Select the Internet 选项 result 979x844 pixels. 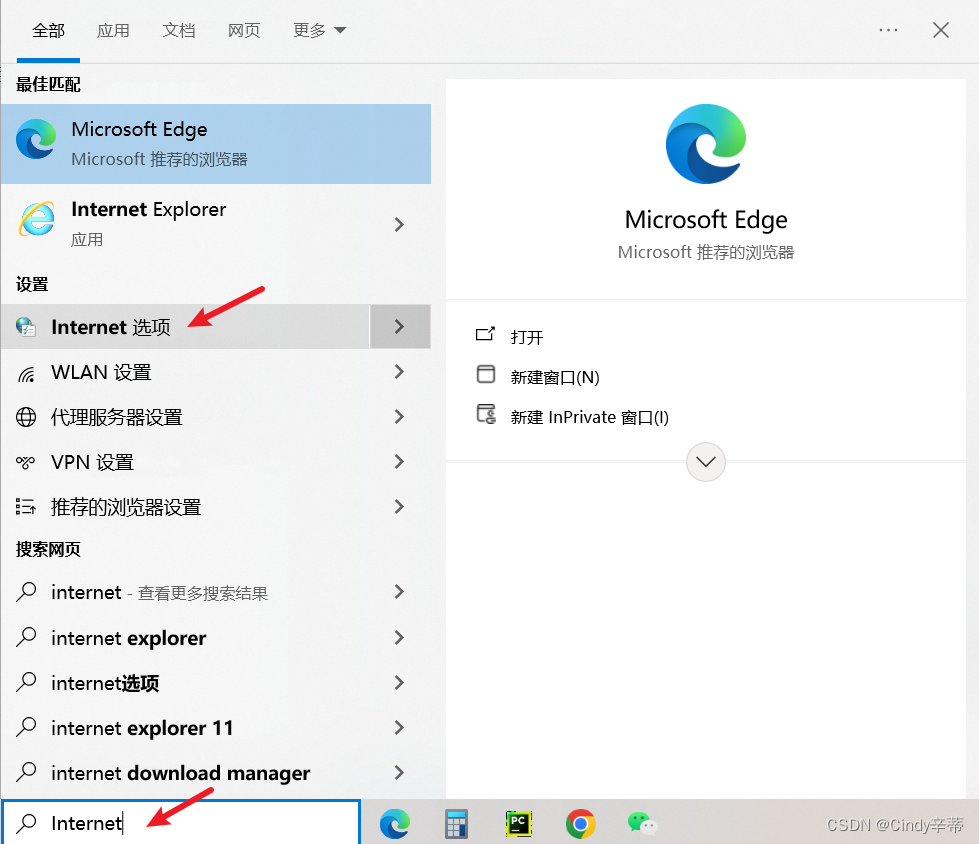[185, 326]
